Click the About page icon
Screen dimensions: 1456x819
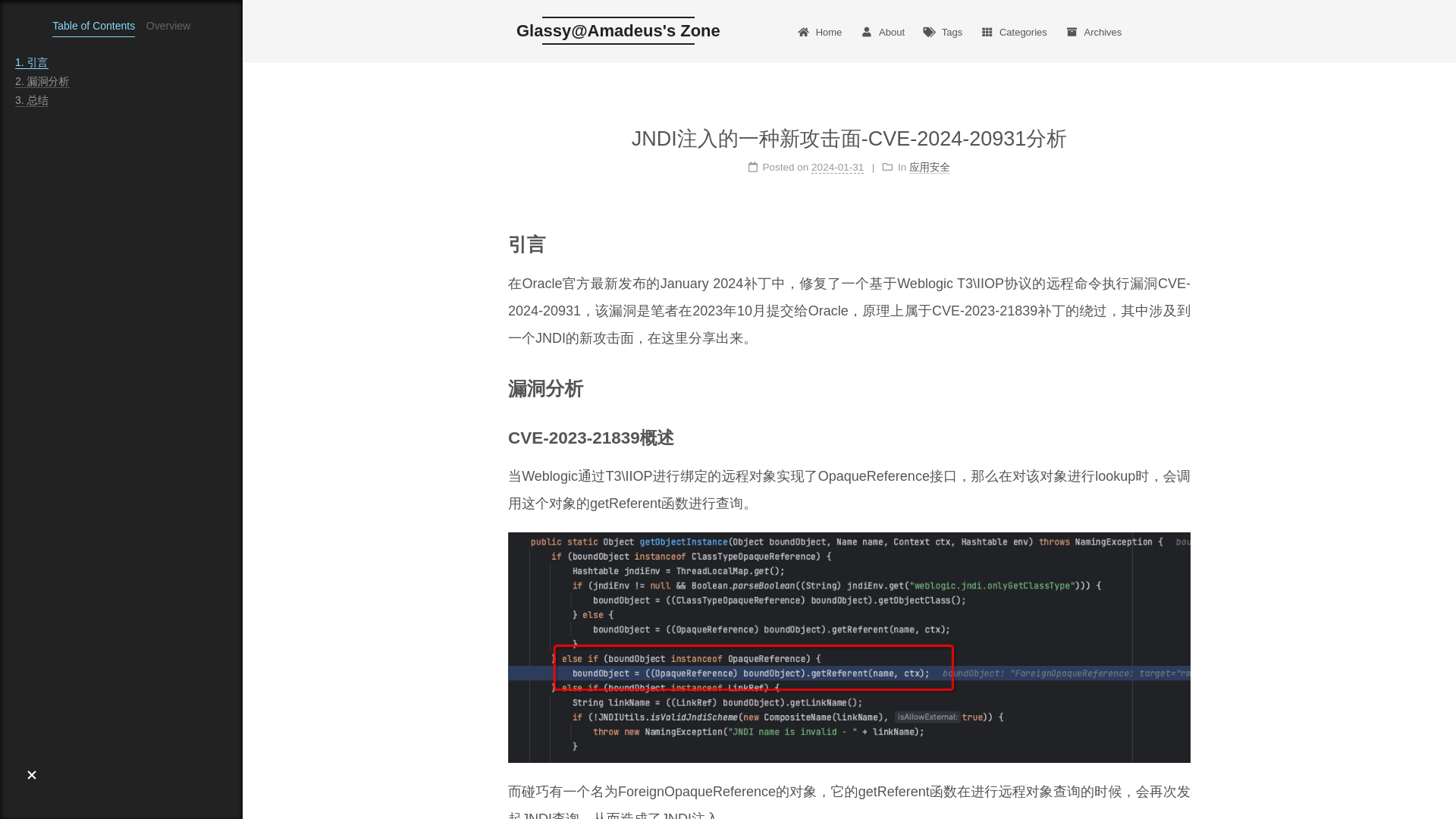click(866, 32)
